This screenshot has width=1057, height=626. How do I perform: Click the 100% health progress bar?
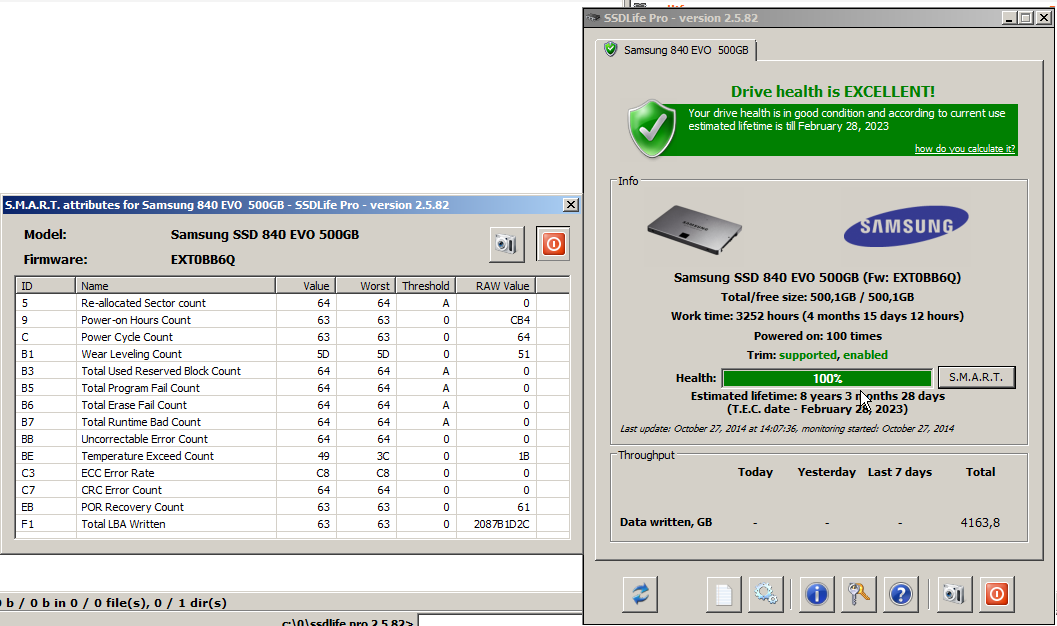click(827, 378)
